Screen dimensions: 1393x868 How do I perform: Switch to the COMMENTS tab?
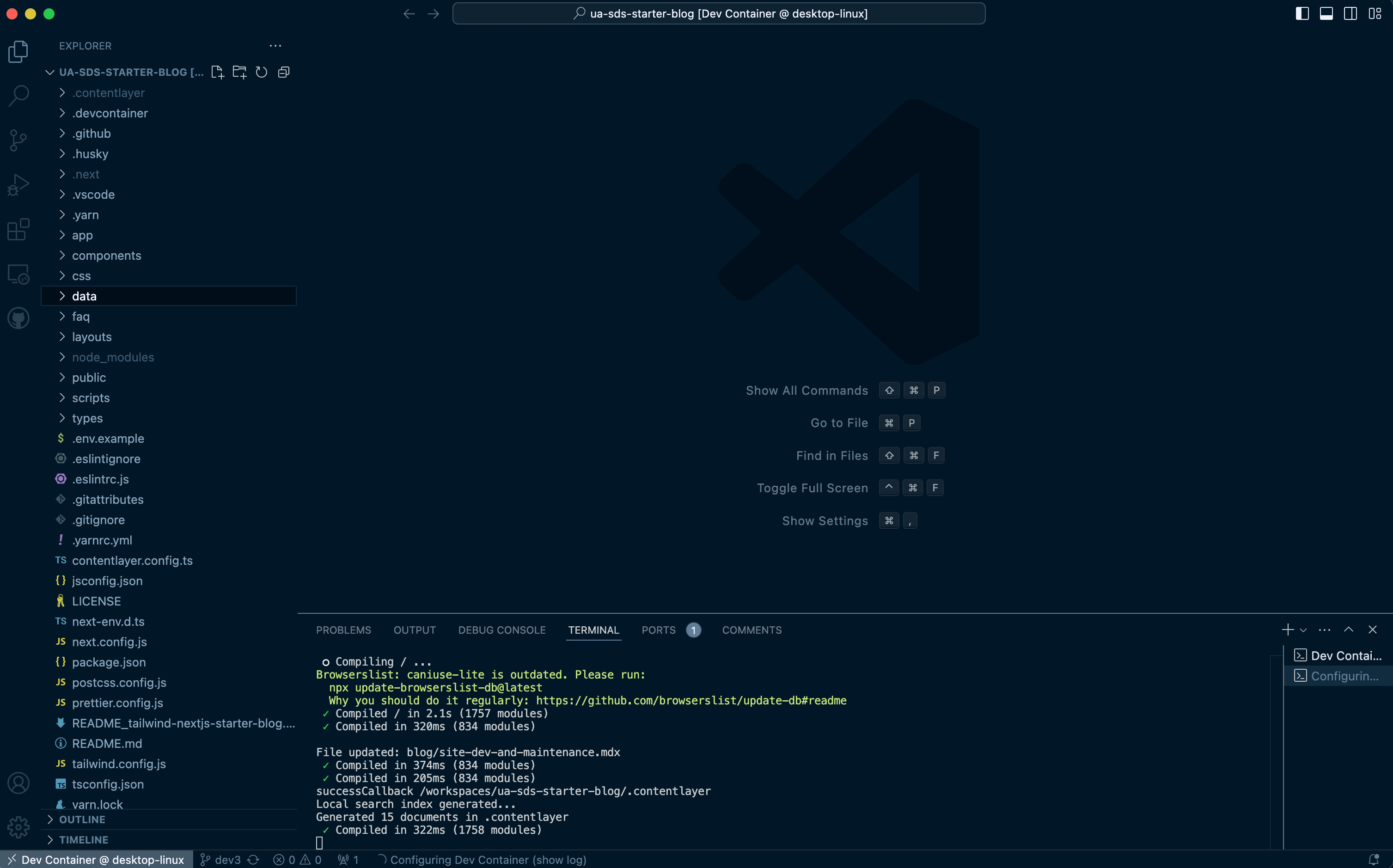click(x=752, y=630)
